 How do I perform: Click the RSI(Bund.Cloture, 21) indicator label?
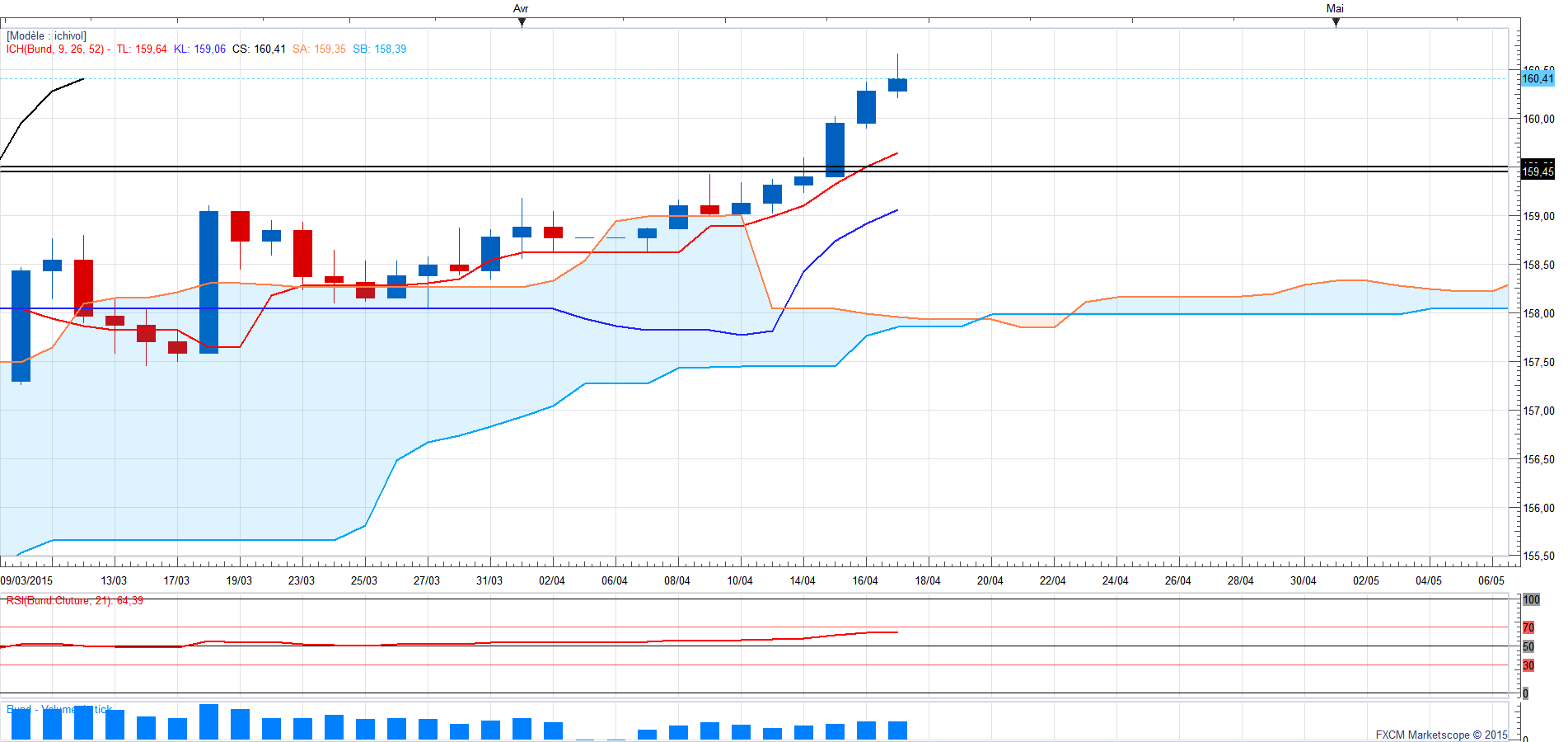coord(74,601)
